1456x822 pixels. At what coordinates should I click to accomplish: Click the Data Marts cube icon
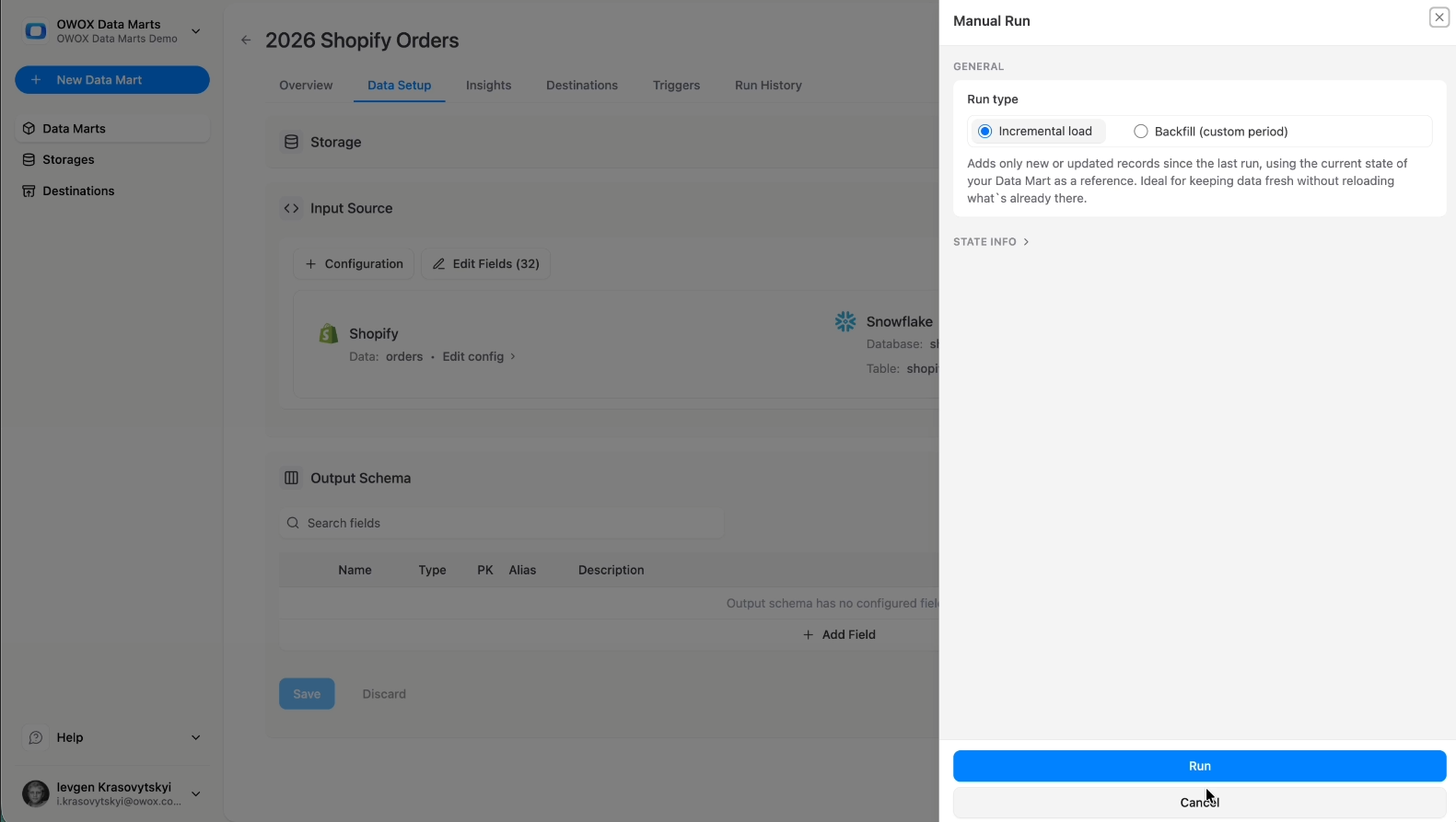(29, 129)
